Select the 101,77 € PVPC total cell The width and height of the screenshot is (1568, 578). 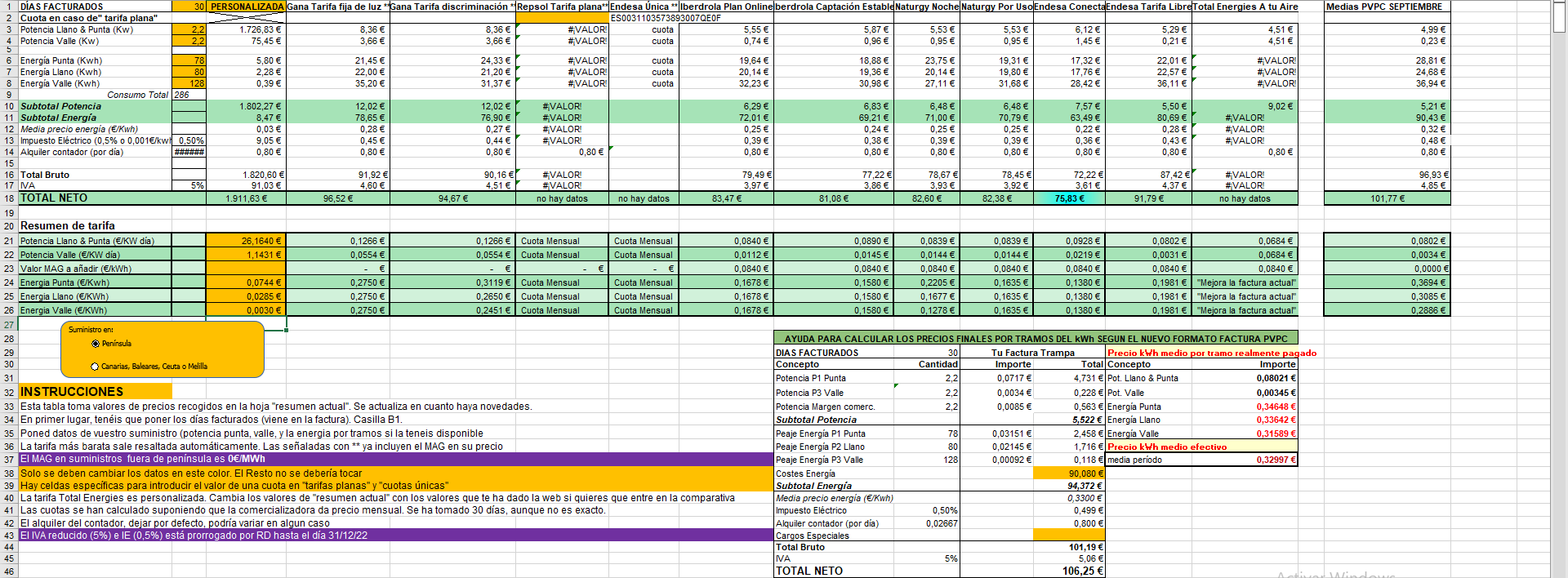[1387, 198]
